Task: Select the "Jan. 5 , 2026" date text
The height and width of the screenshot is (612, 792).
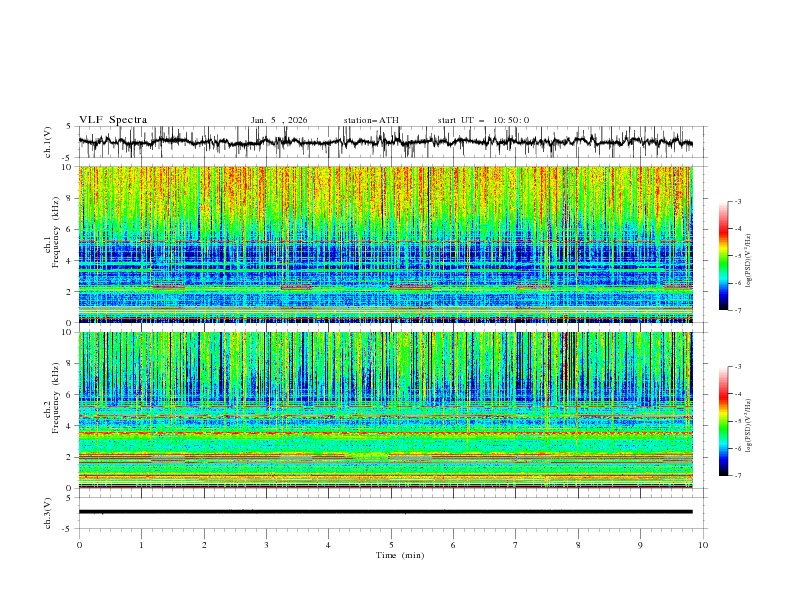Action: pyautogui.click(x=279, y=120)
